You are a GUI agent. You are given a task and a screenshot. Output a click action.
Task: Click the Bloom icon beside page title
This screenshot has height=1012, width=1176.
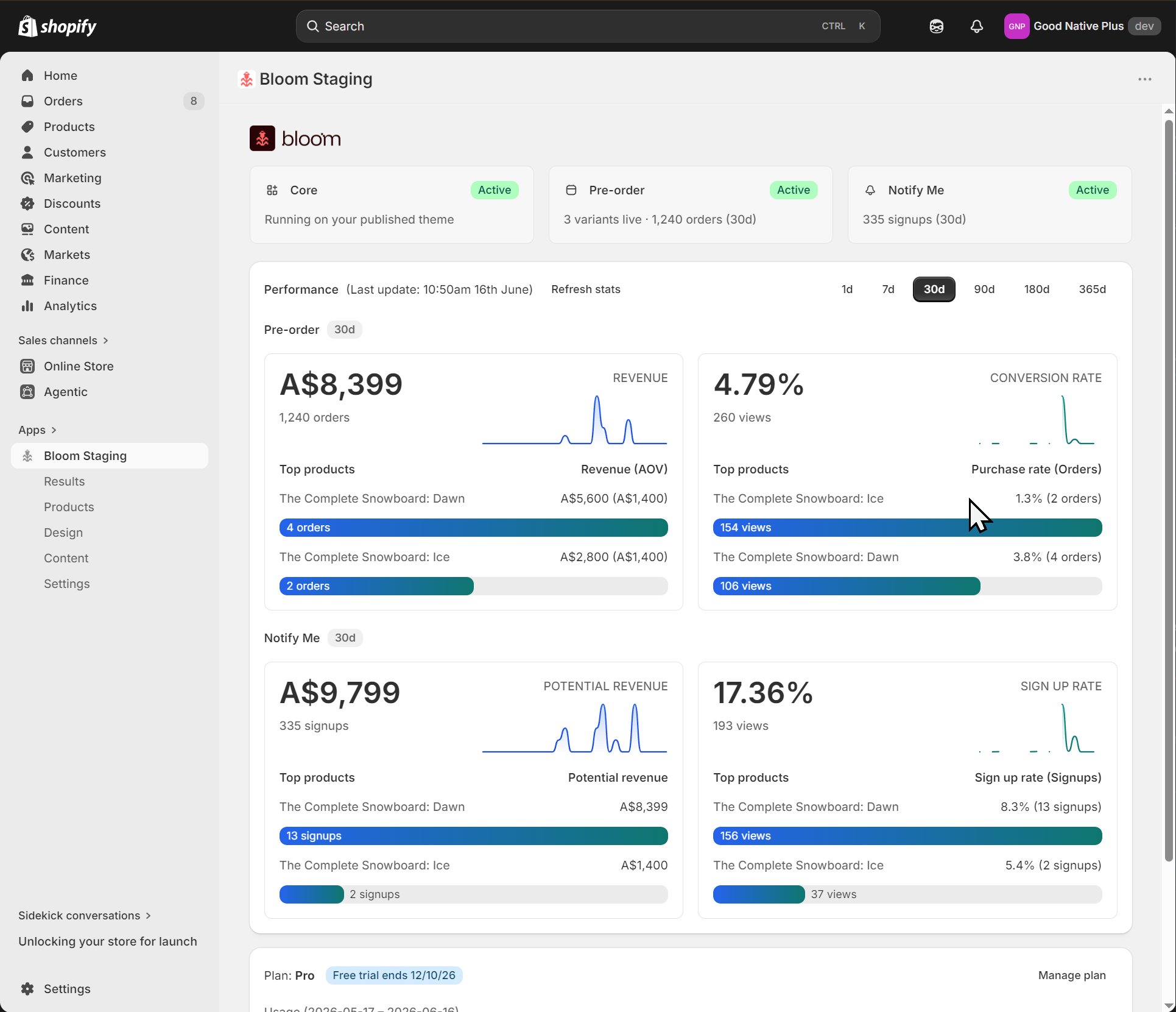(x=246, y=79)
